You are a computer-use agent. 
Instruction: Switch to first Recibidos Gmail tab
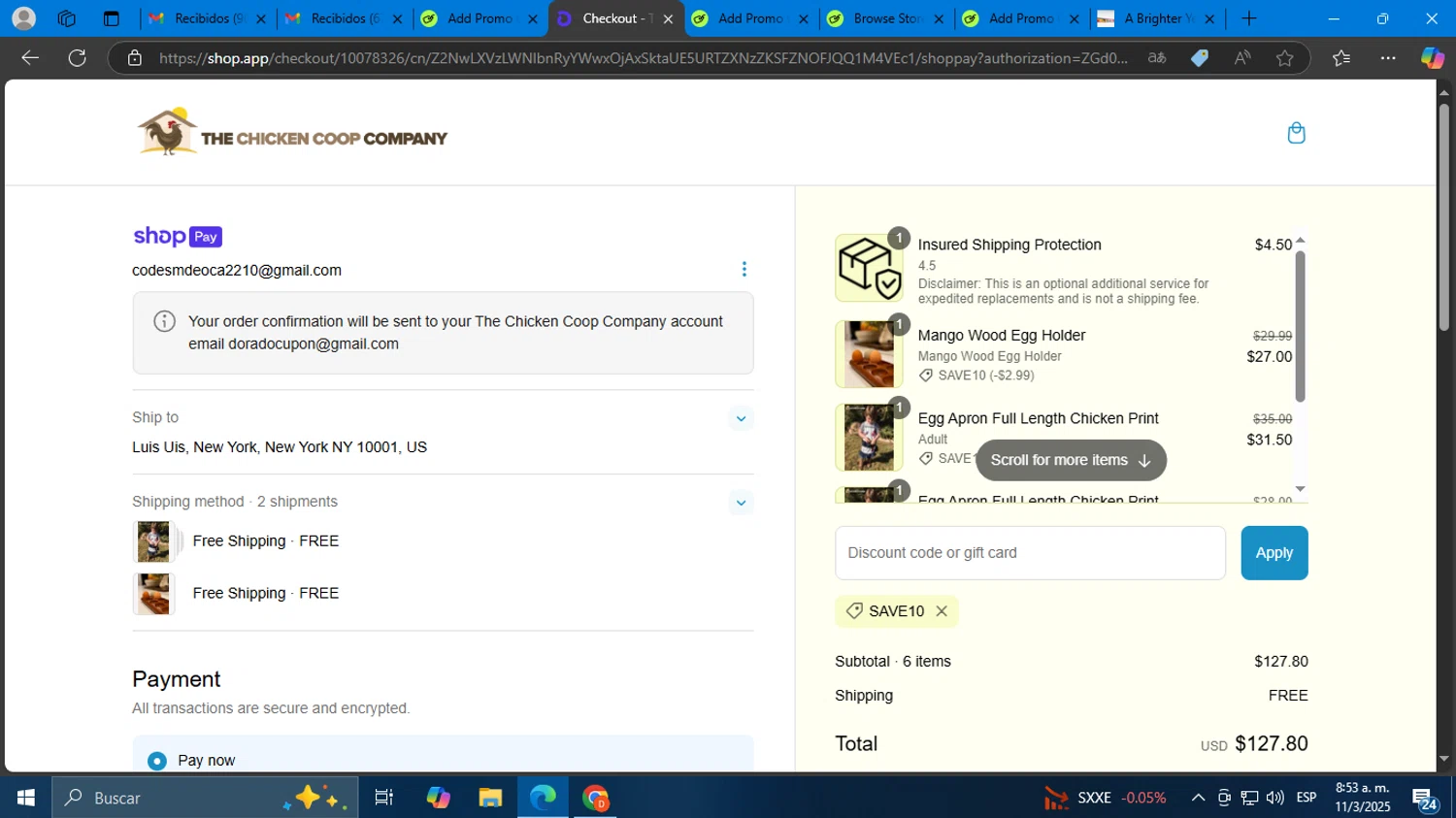point(207,18)
